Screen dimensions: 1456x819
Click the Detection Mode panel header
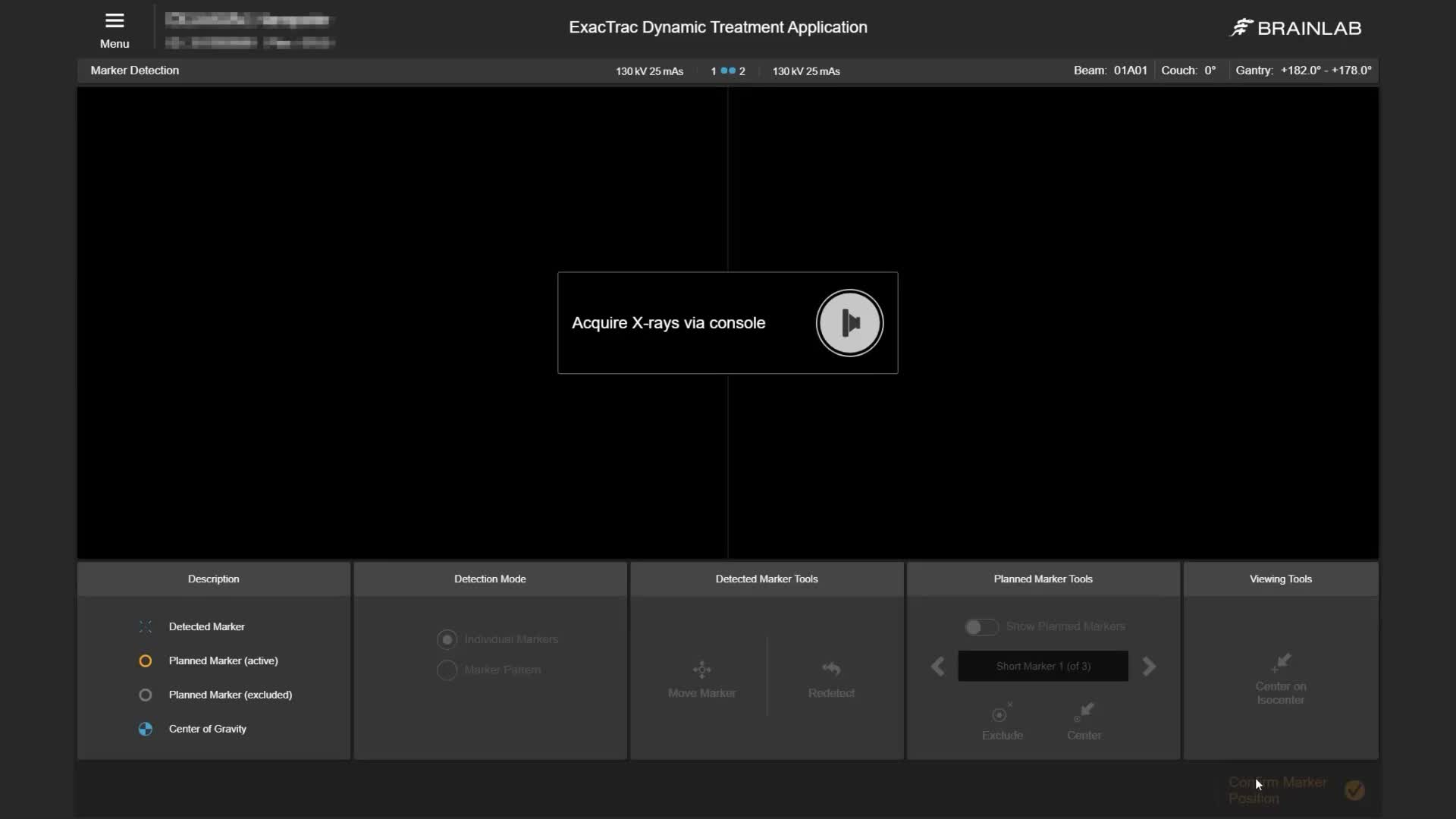click(x=490, y=579)
